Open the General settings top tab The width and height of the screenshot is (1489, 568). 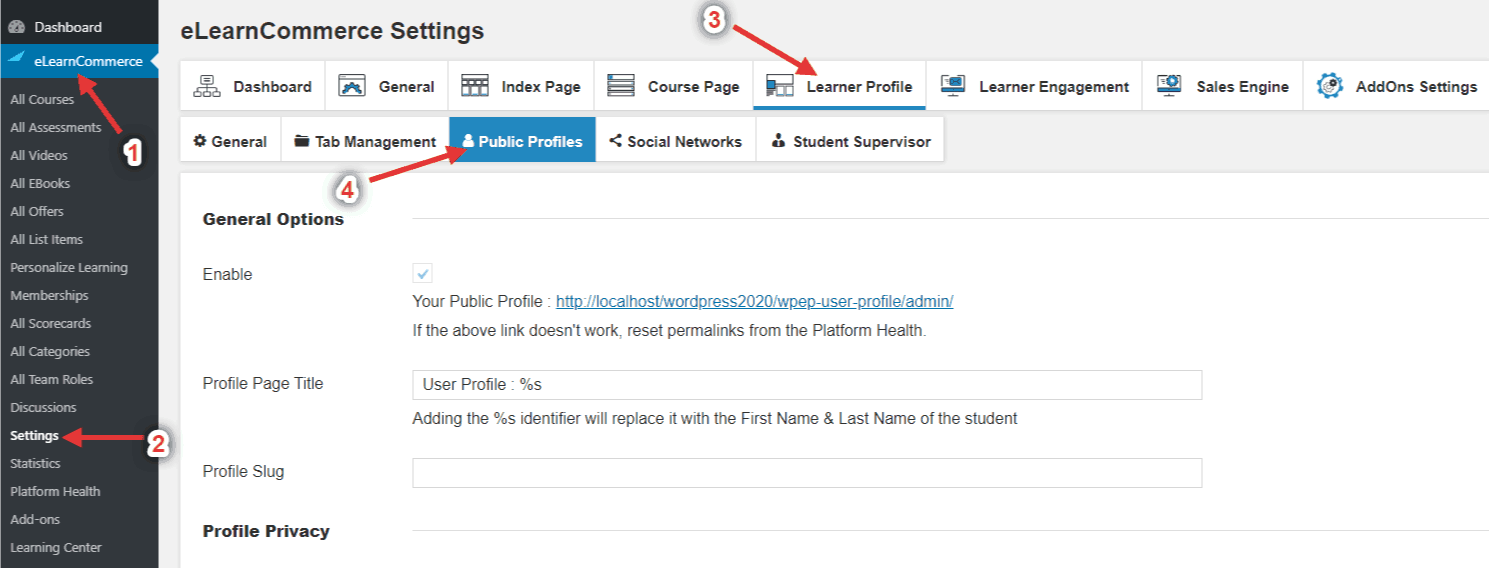click(386, 87)
